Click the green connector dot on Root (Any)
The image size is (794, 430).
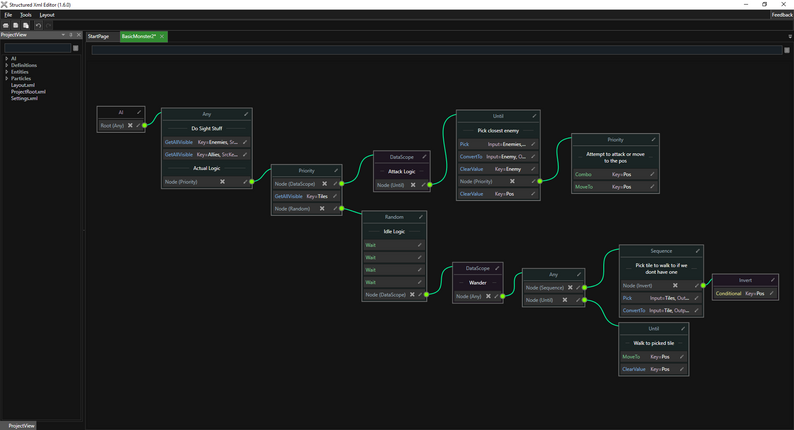[x=144, y=125]
